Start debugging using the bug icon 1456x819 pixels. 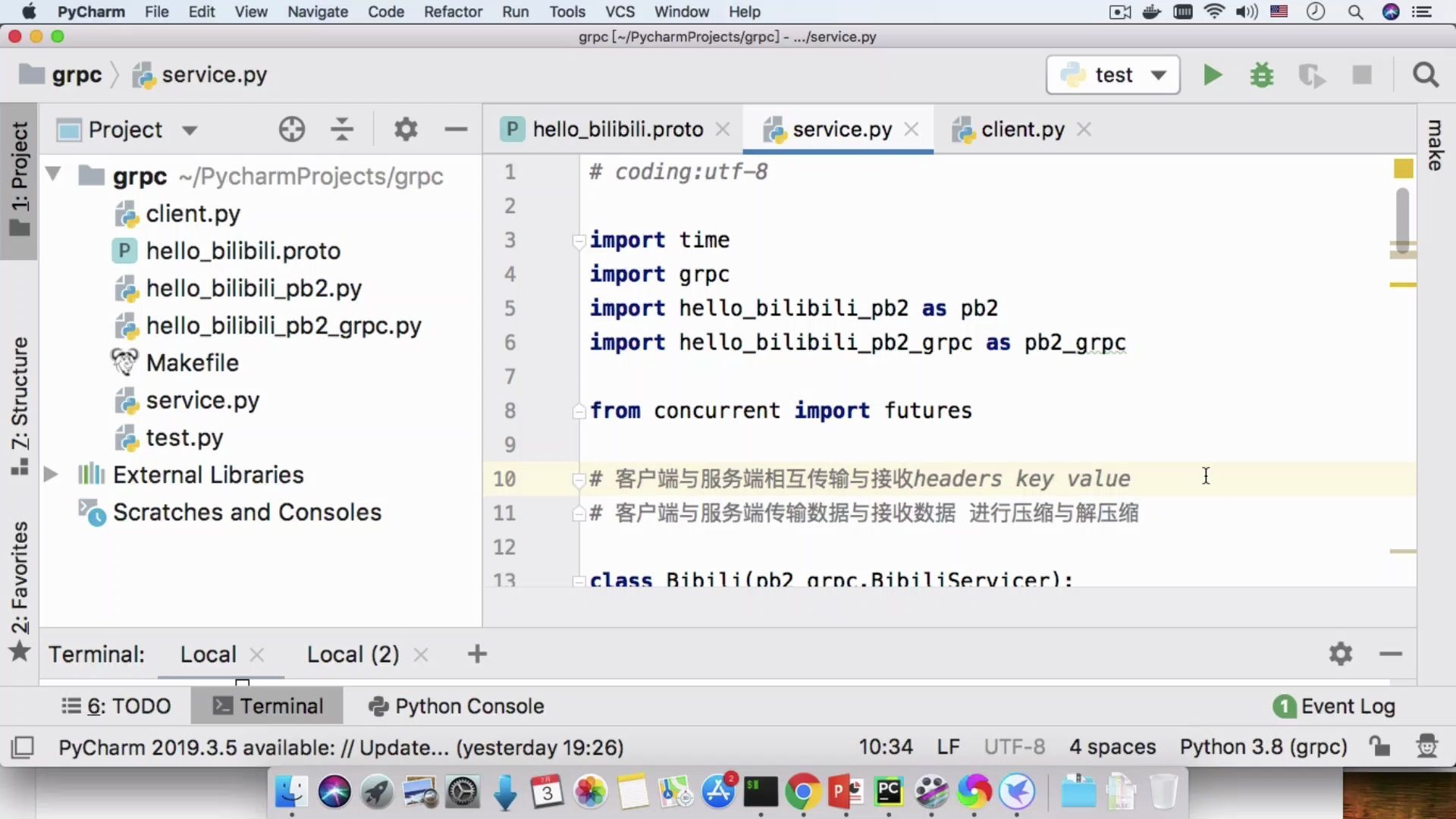[1261, 75]
